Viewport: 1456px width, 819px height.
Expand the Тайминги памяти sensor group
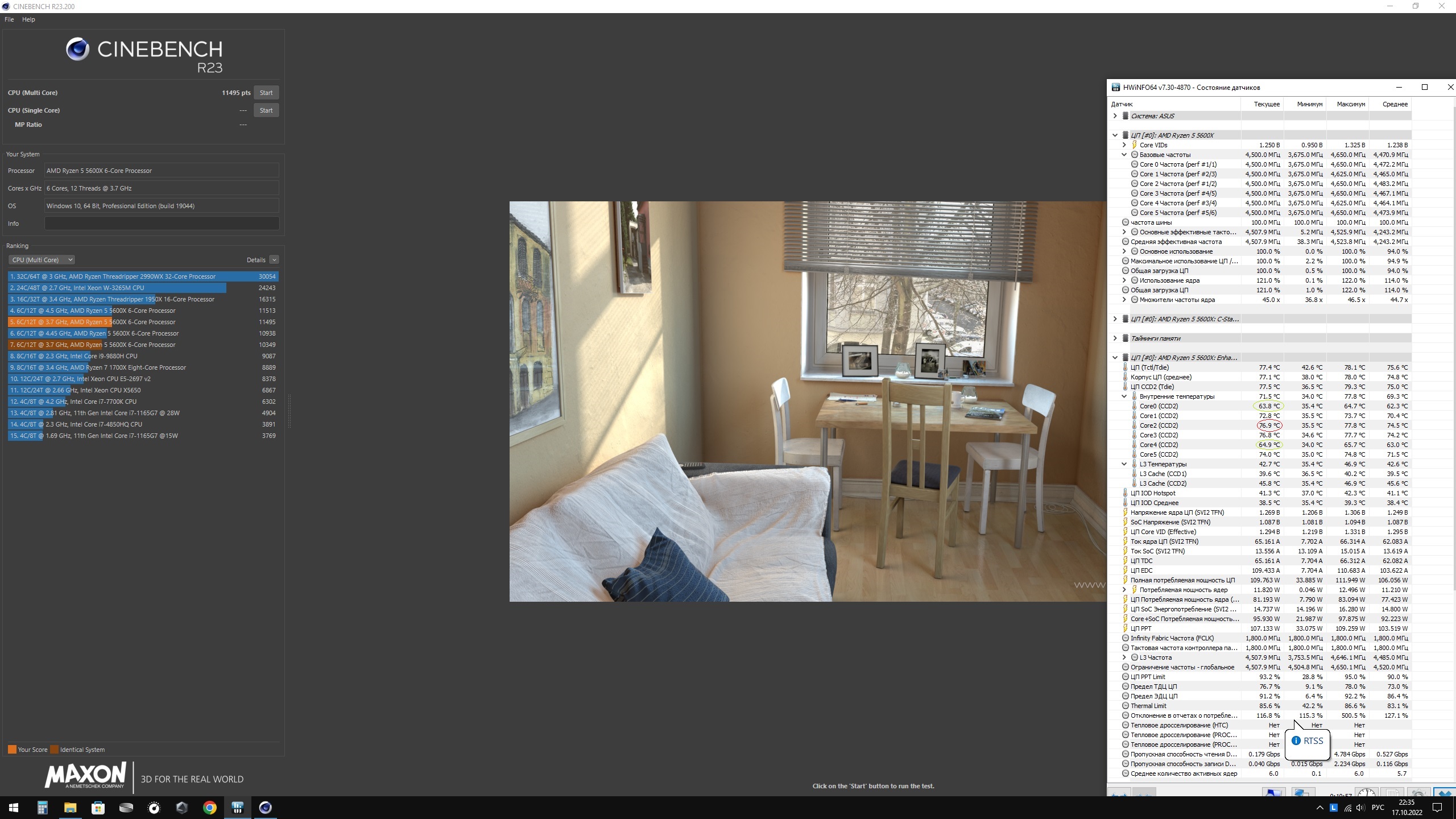[1115, 338]
